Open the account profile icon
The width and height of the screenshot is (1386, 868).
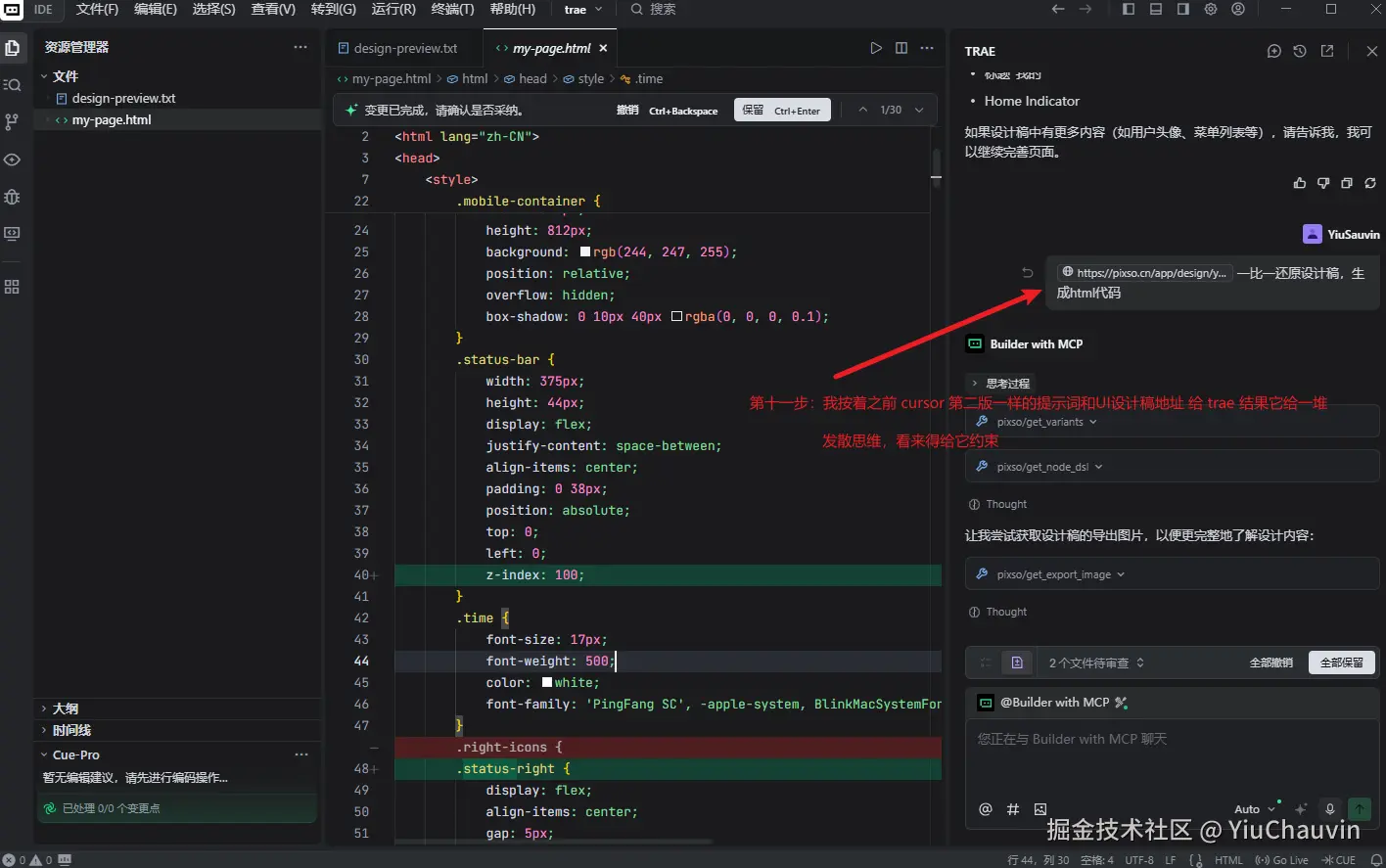pyautogui.click(x=1238, y=9)
